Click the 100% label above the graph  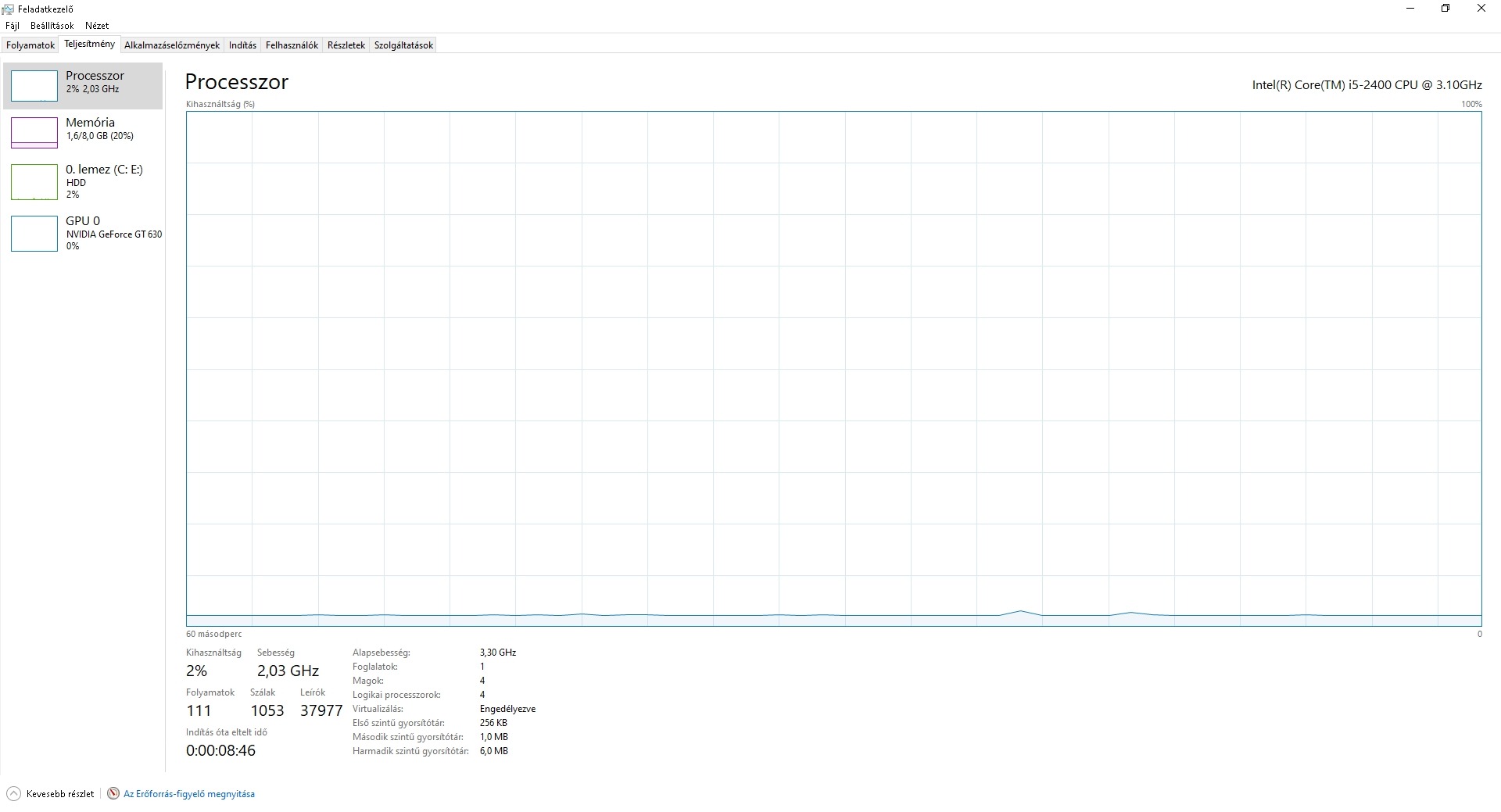[x=1471, y=104]
